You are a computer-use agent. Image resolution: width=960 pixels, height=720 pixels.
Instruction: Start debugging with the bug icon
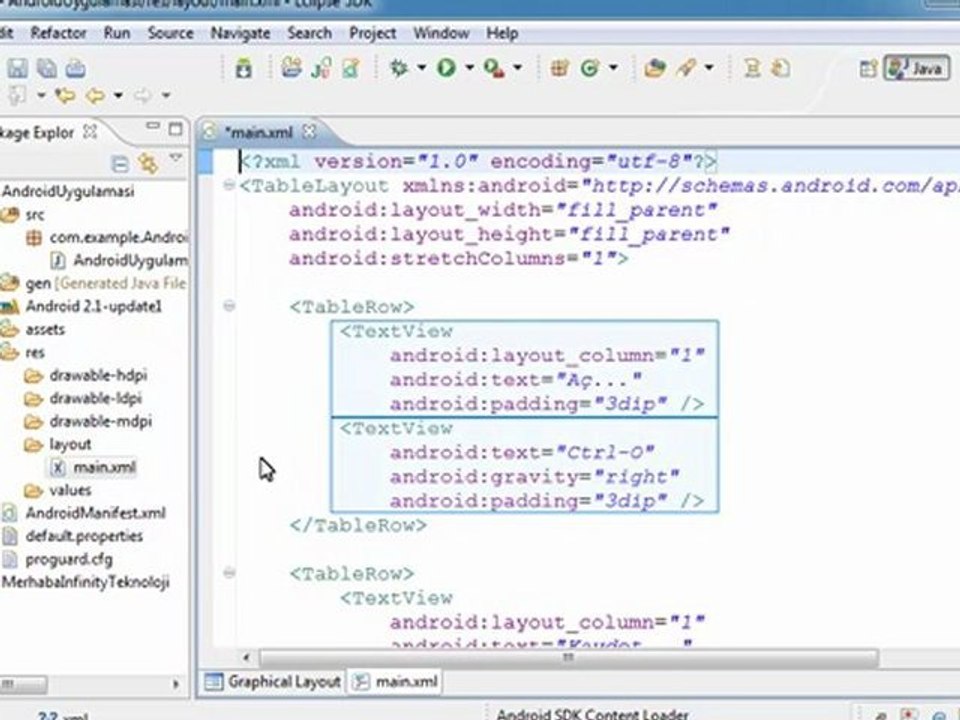click(x=399, y=67)
